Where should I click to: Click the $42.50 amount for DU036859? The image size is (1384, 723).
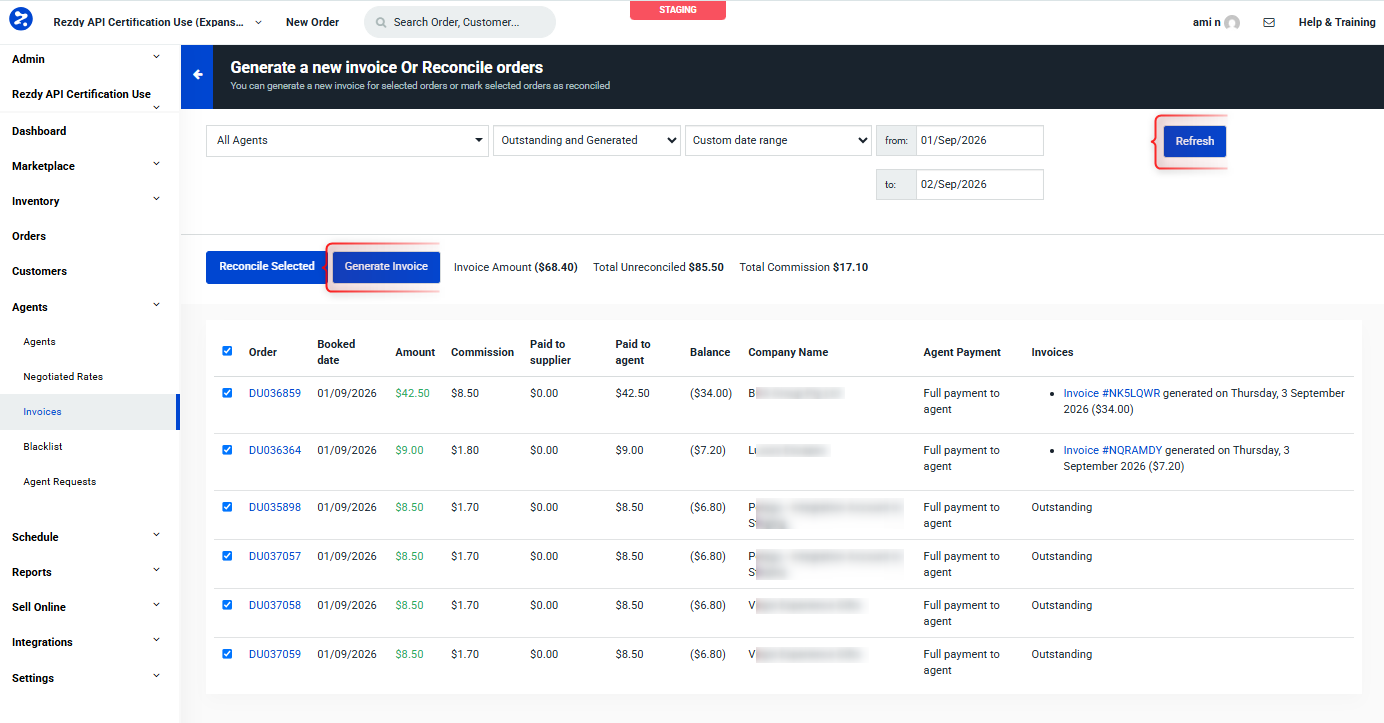(x=412, y=393)
